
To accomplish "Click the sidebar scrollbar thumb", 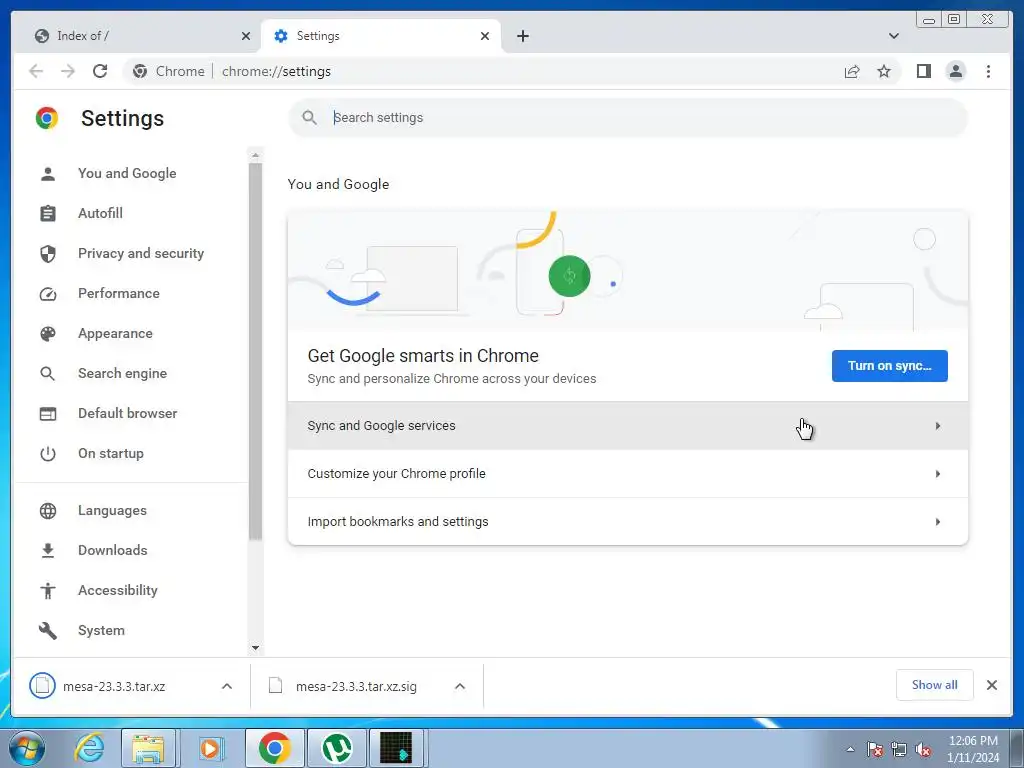I will (255, 351).
